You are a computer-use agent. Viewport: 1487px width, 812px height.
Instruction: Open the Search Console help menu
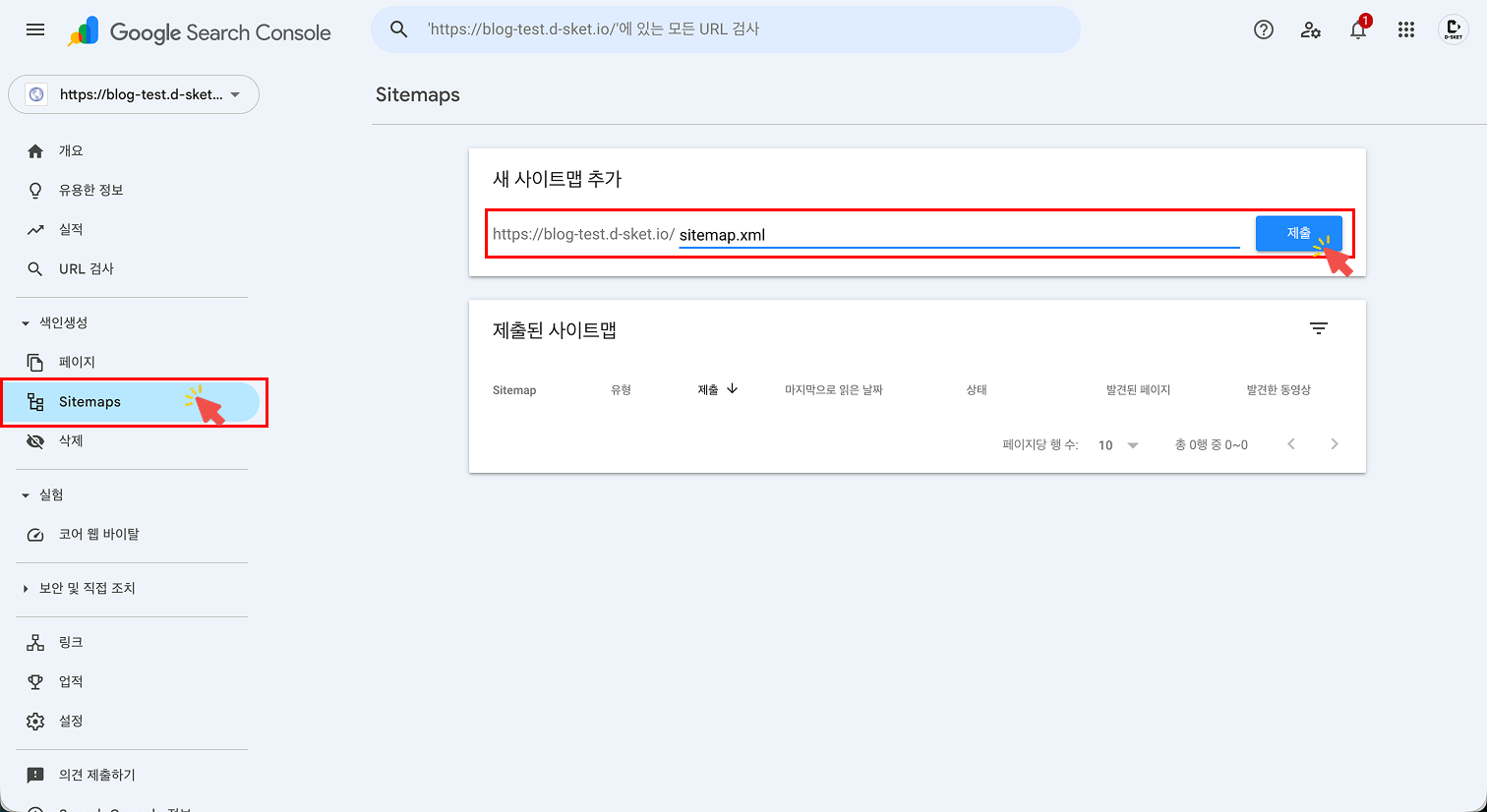pos(1264,29)
